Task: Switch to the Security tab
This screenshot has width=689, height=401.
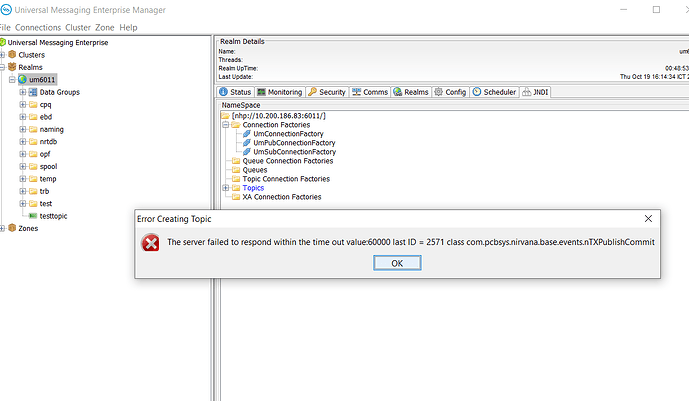Action: click(327, 92)
